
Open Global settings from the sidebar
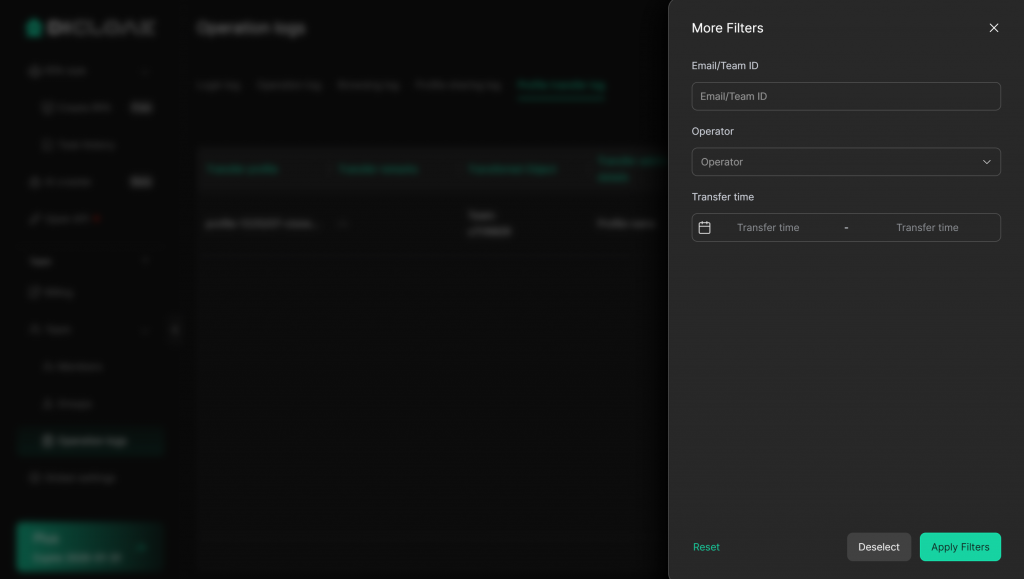[78, 478]
